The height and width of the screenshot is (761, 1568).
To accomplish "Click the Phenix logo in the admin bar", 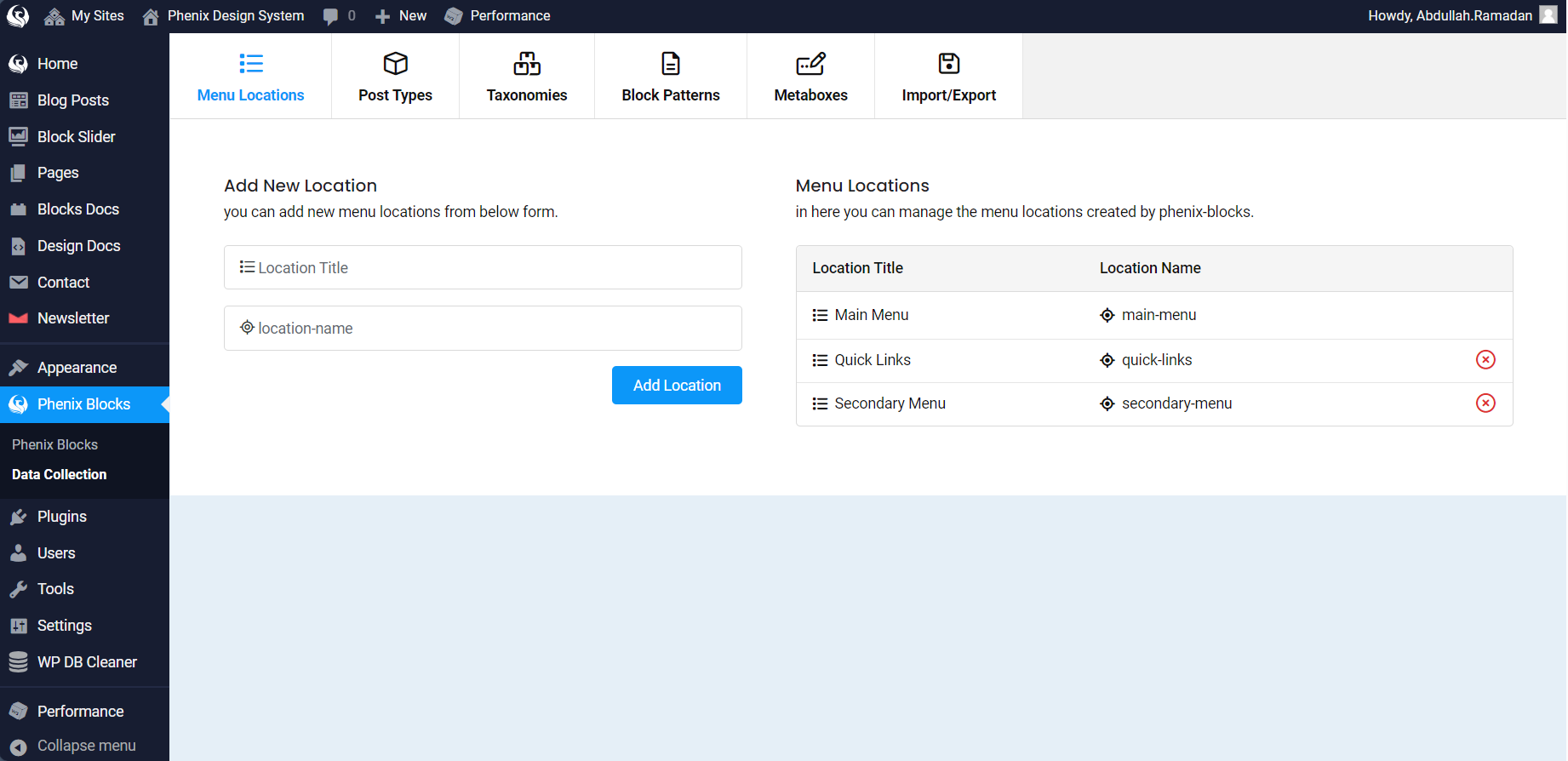I will tap(18, 16).
